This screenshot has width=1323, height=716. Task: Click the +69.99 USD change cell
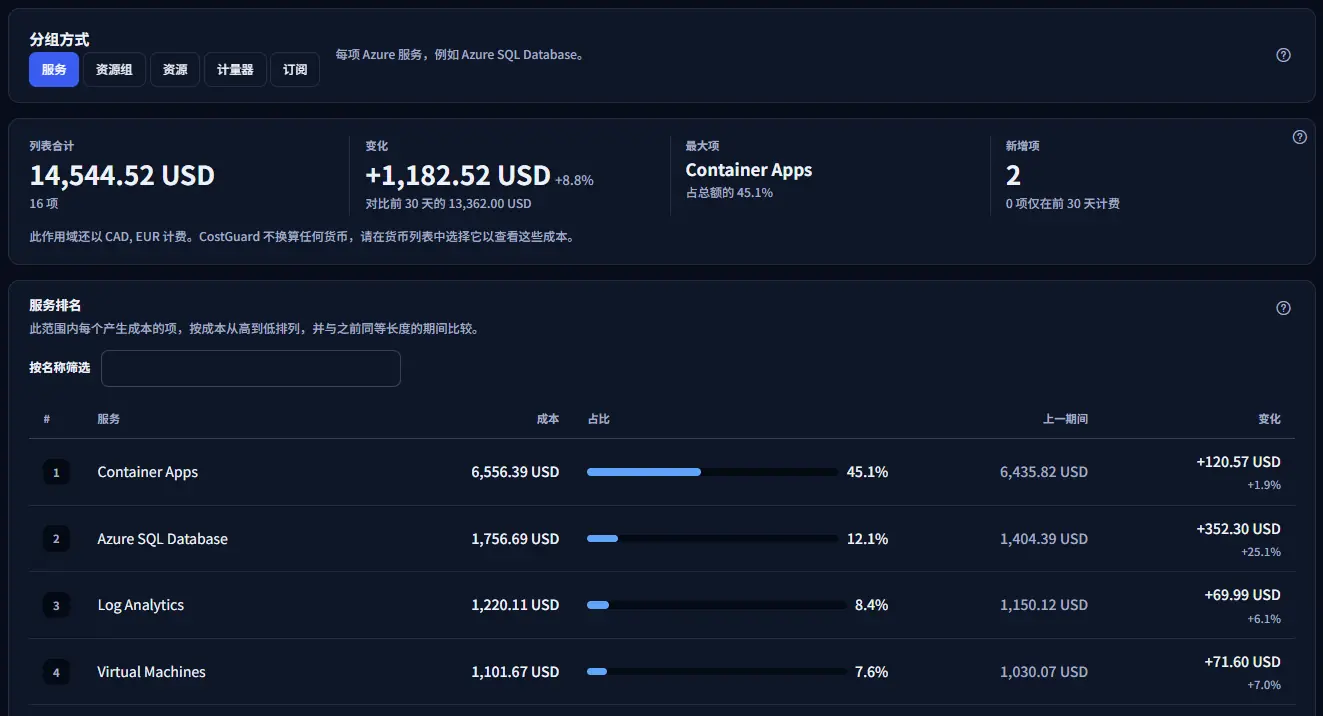[x=1242, y=595]
